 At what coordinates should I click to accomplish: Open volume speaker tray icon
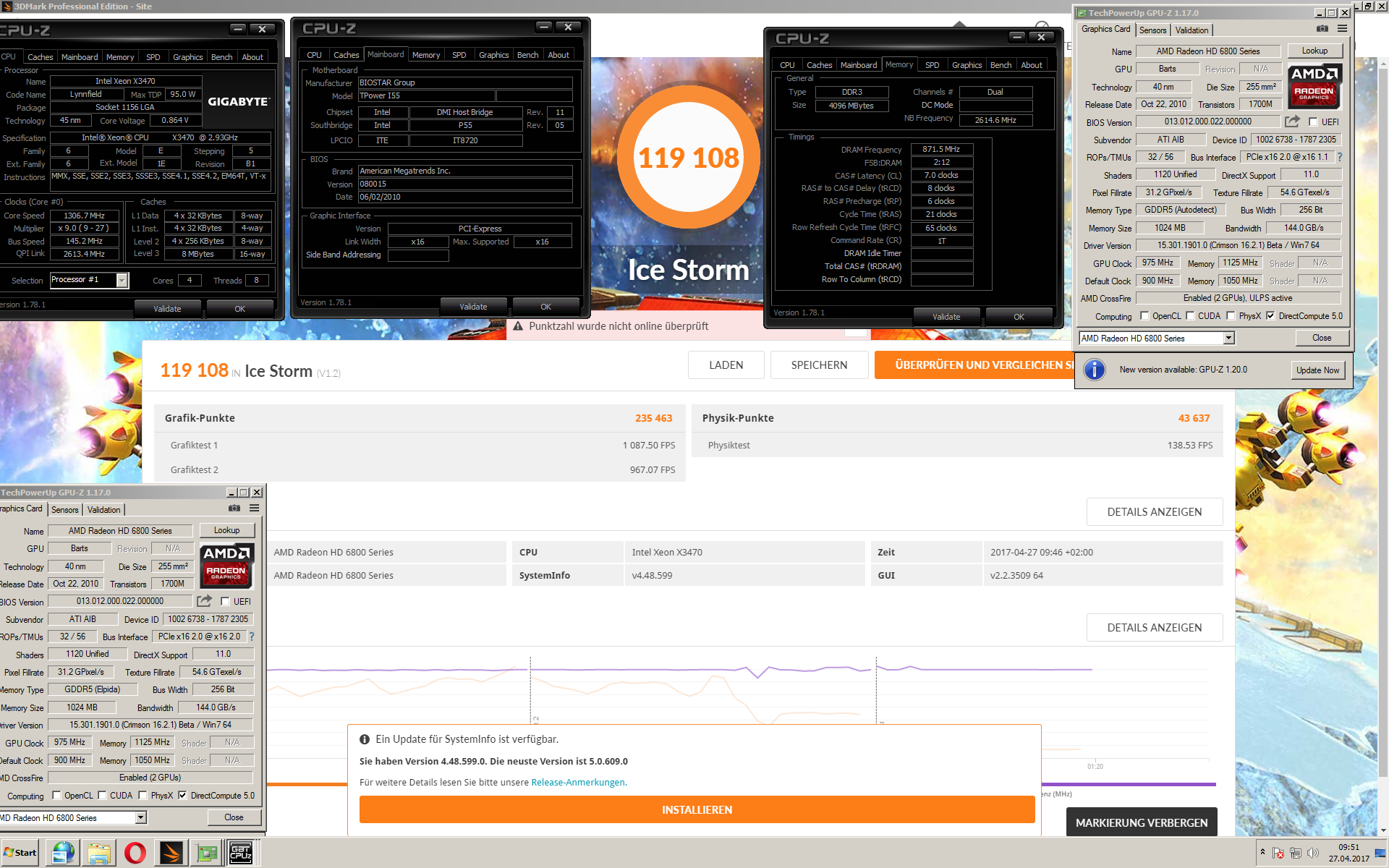coord(1313,854)
